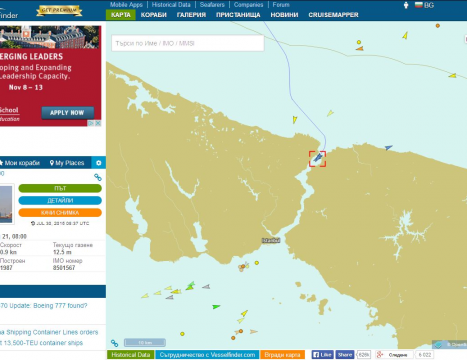Click the green ПЪТ button
This screenshot has width=467, height=360.
60,188
